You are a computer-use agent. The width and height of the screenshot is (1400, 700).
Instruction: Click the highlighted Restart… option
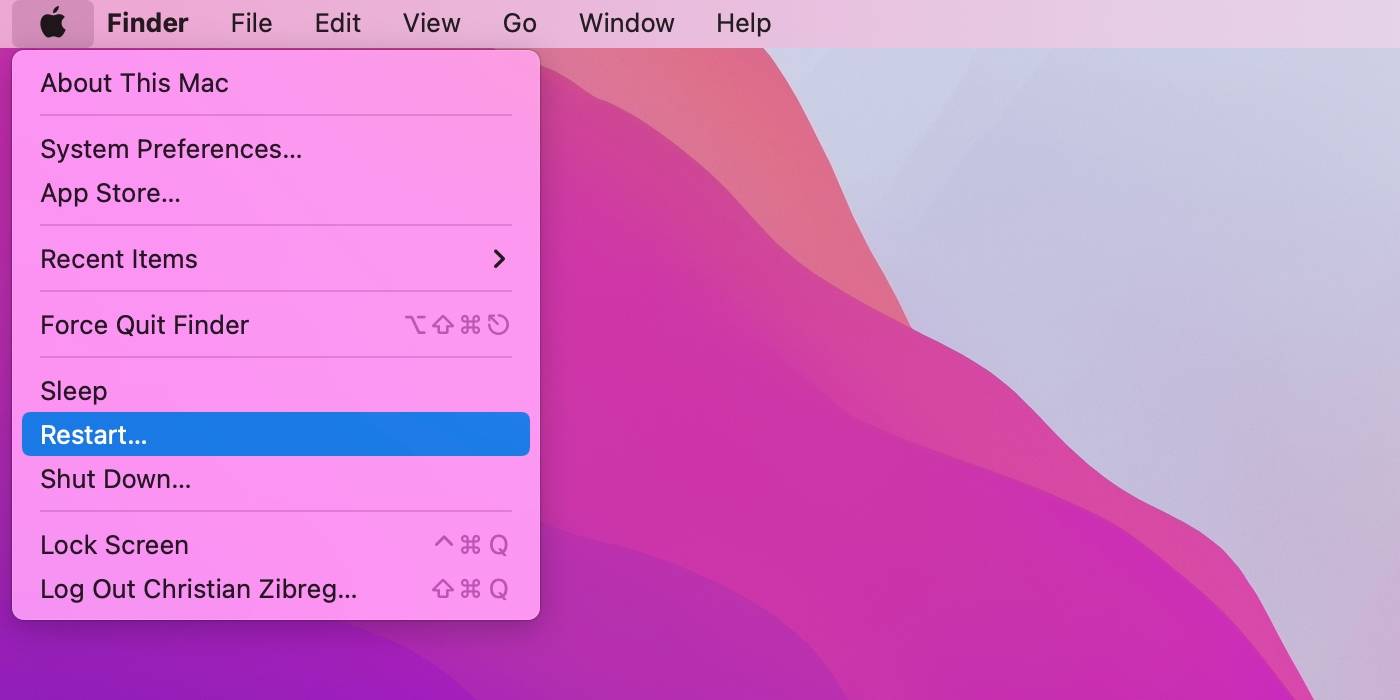(x=276, y=434)
